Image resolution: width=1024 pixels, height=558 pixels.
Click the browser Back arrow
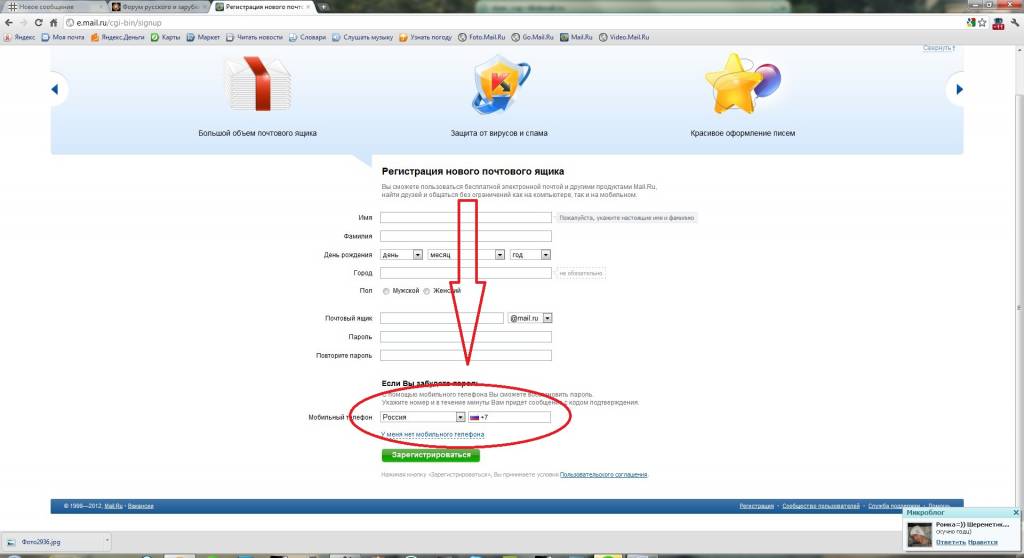pos(8,23)
